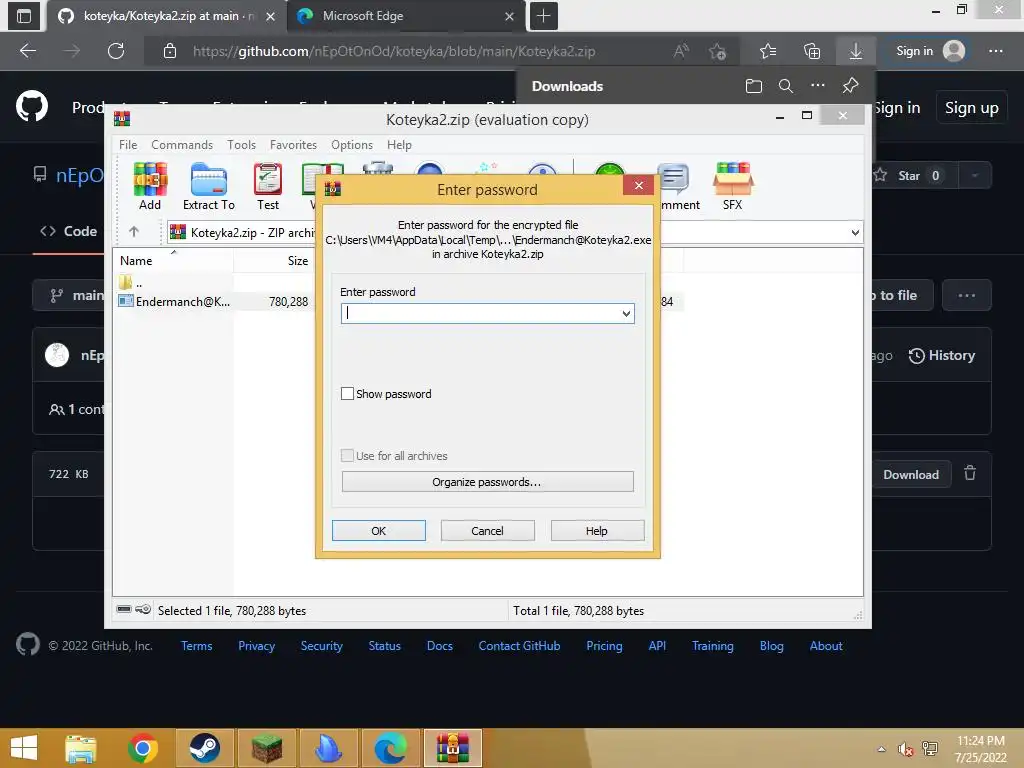Open the Help menu in WinRAR
This screenshot has width=1024, height=768.
[x=399, y=144]
